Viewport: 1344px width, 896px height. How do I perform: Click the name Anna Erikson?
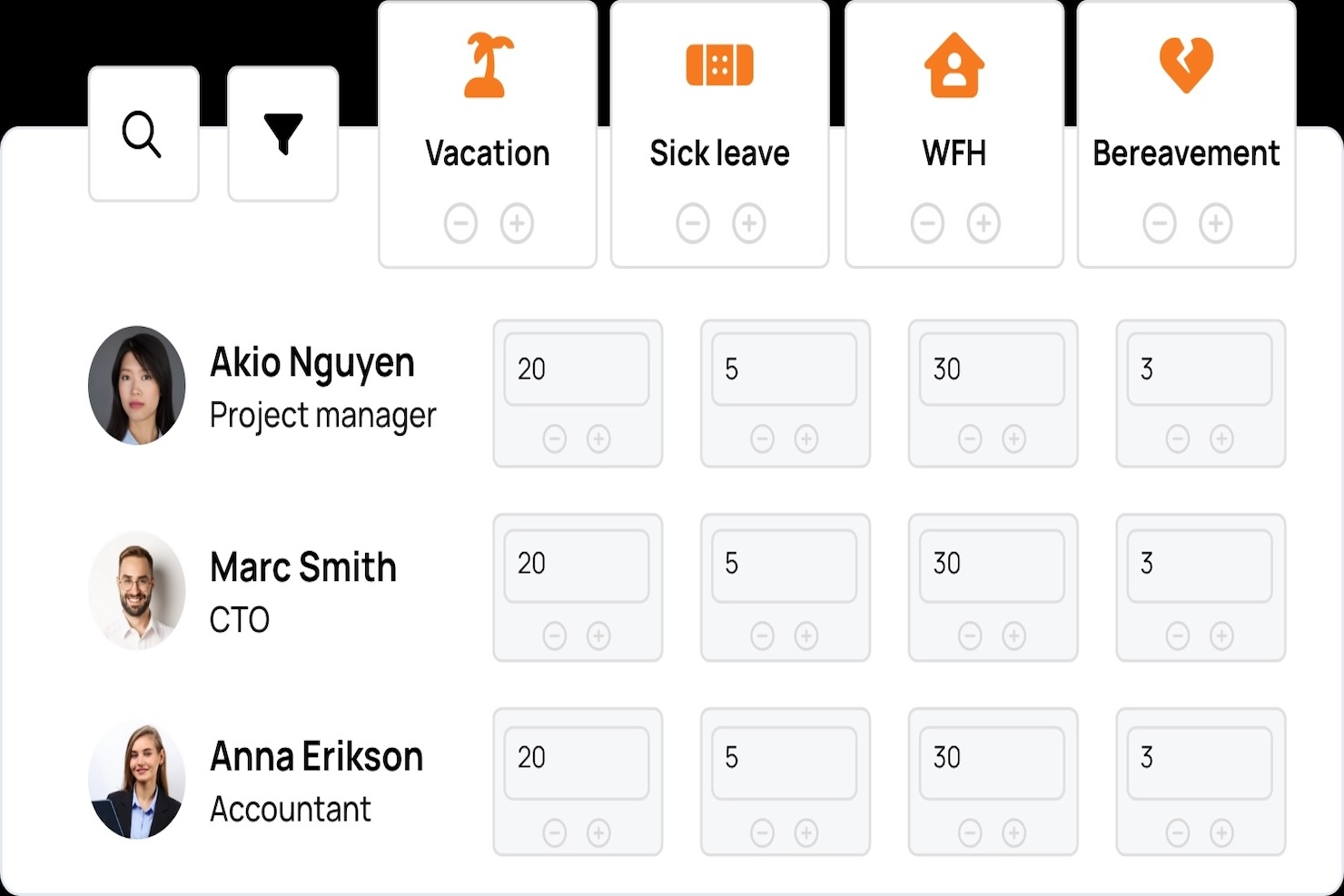click(316, 754)
